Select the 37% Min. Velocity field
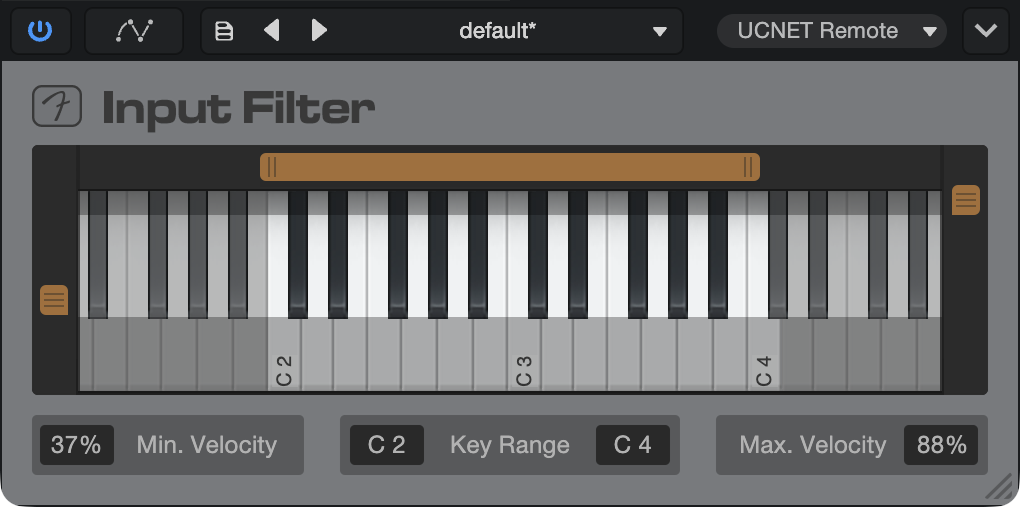The height and width of the screenshot is (507, 1020). pyautogui.click(x=77, y=445)
